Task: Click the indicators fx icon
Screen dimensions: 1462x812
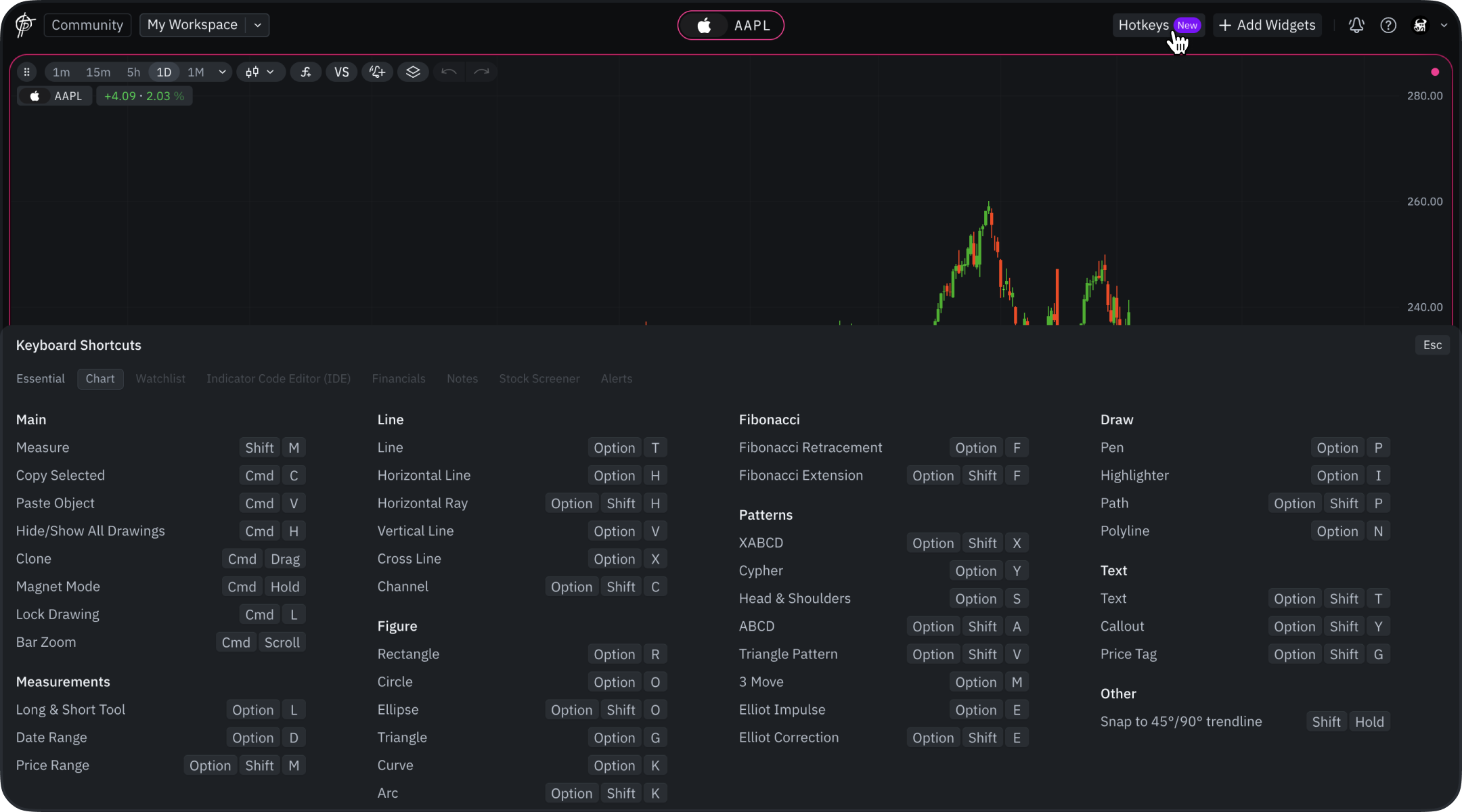Action: point(306,72)
